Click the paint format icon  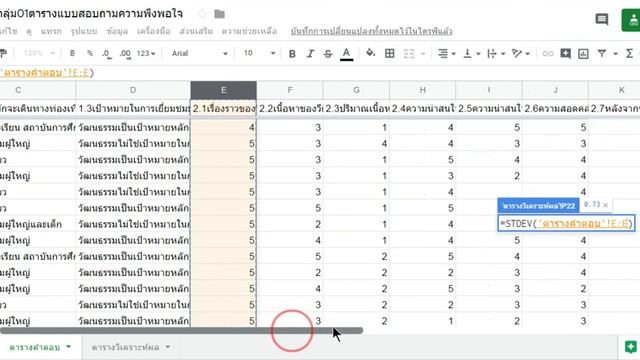(4, 53)
